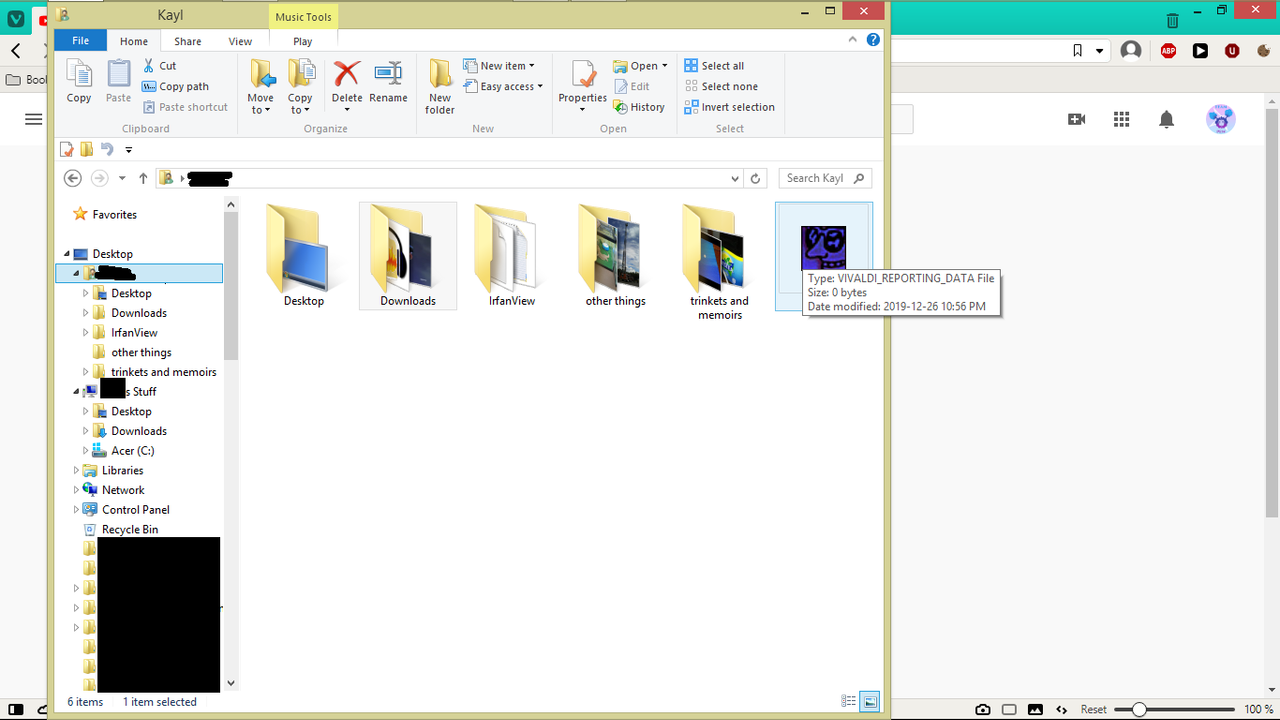Switch to the Share ribbon tab

click(188, 41)
